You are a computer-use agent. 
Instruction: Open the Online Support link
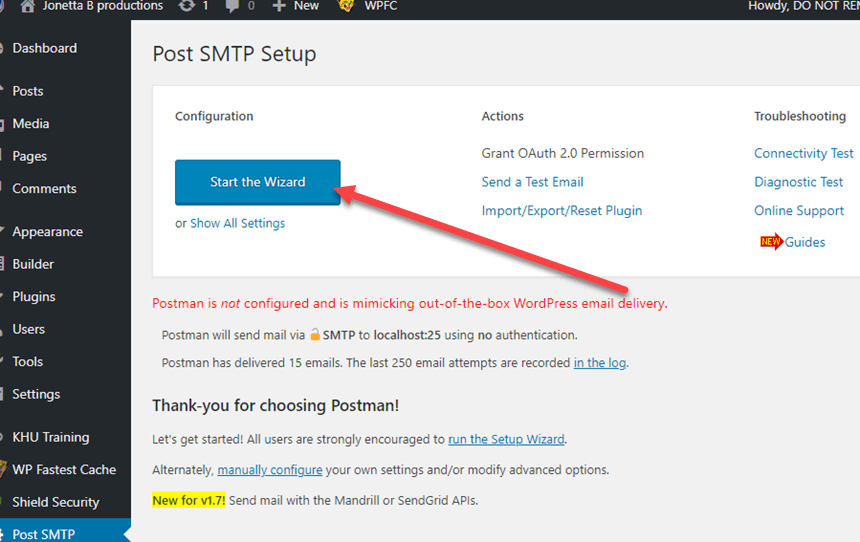coord(799,211)
